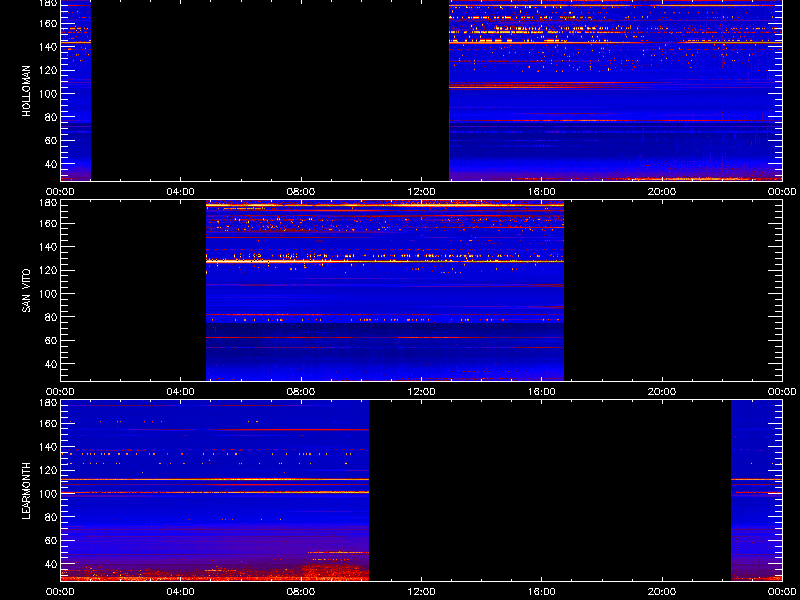This screenshot has width=800, height=600.
Task: Pick the 40 frequency tick of San Vito panel
Action: point(52,364)
